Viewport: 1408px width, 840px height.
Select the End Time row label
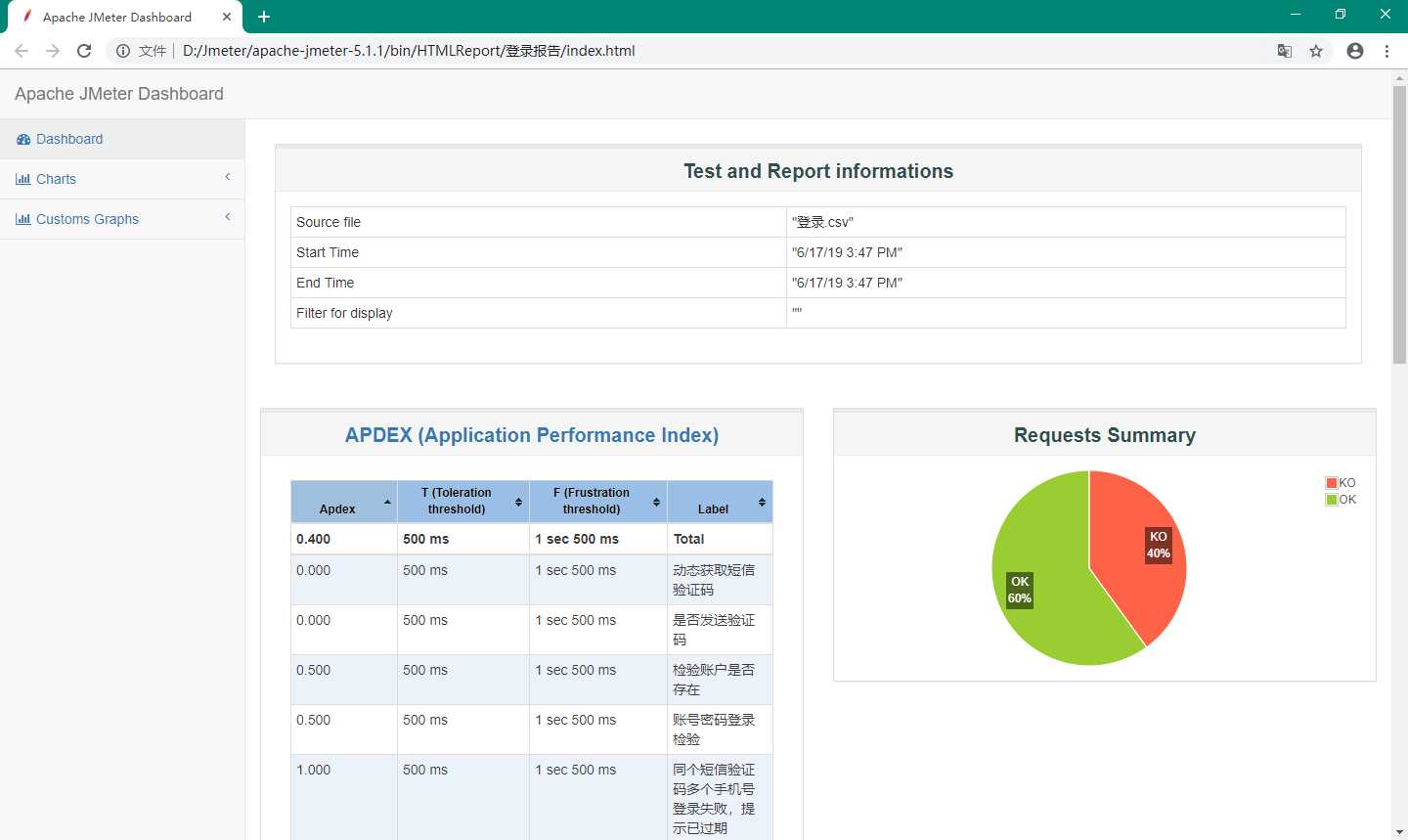tap(326, 283)
